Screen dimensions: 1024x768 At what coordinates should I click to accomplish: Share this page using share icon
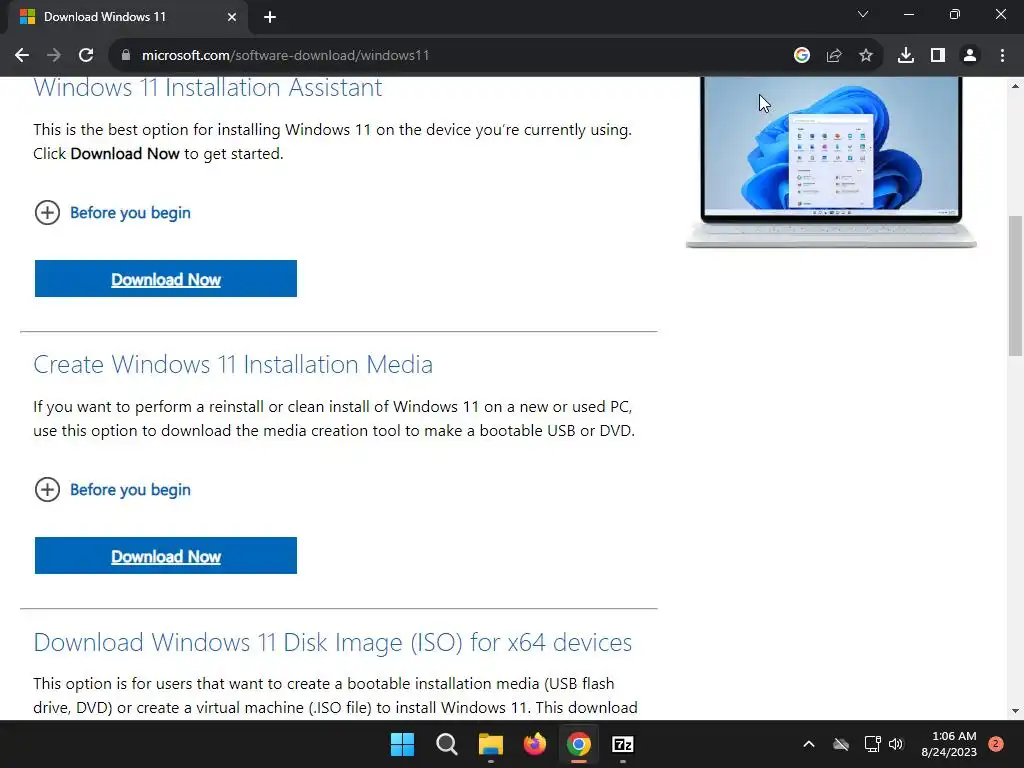coord(834,56)
